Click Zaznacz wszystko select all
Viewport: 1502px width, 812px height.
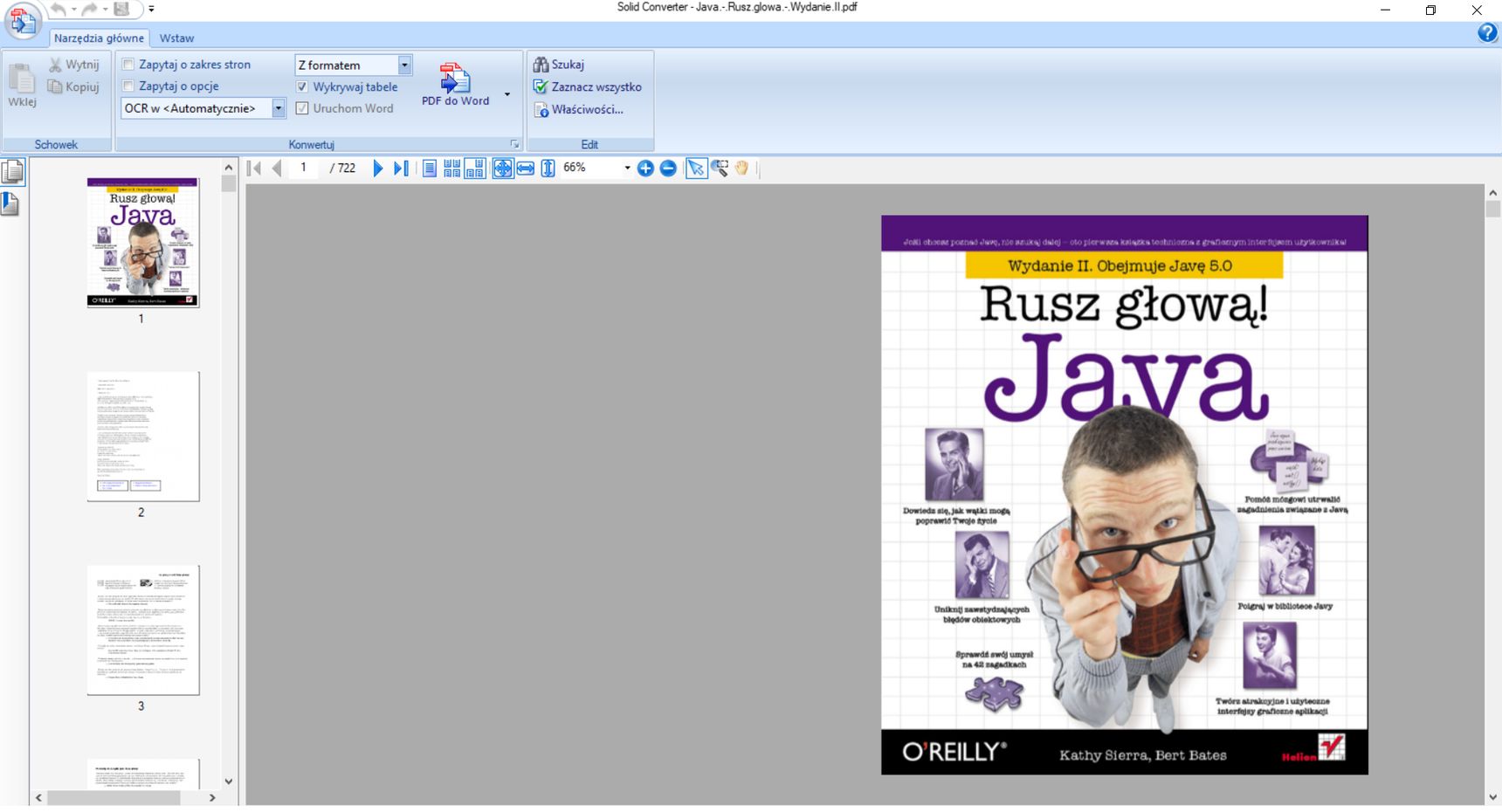pos(588,87)
